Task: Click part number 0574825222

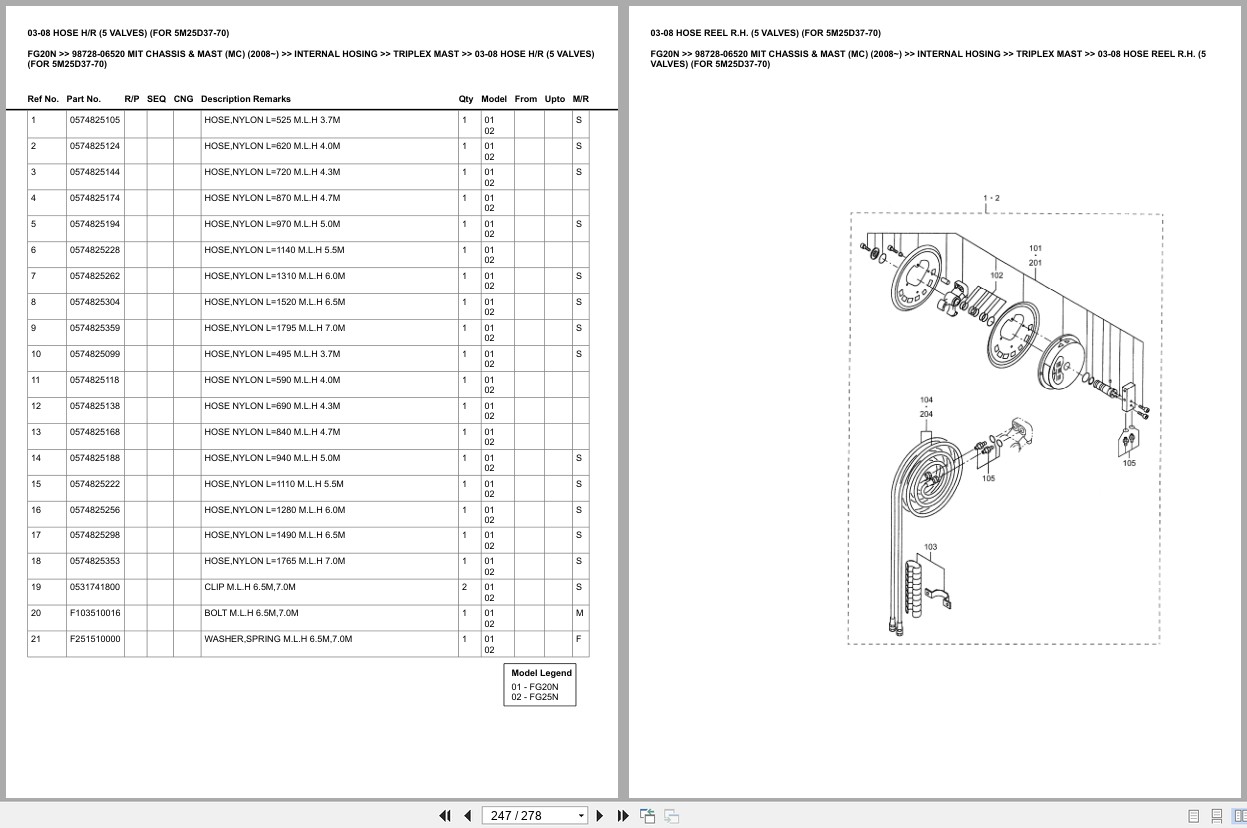Action: 95,484
